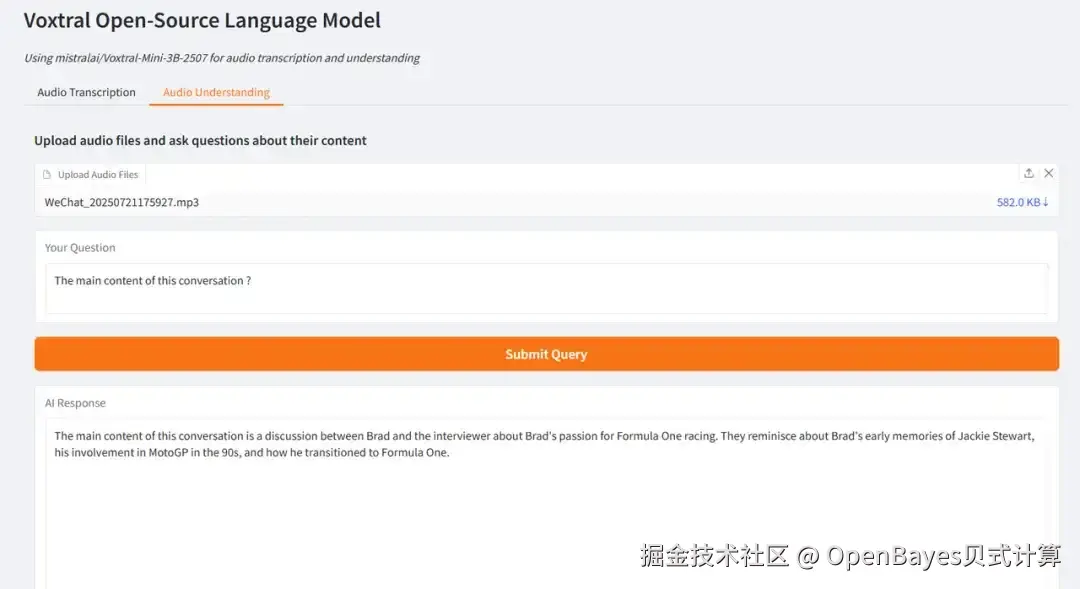Click the download arrow beside 582.0 KB

coord(1046,202)
